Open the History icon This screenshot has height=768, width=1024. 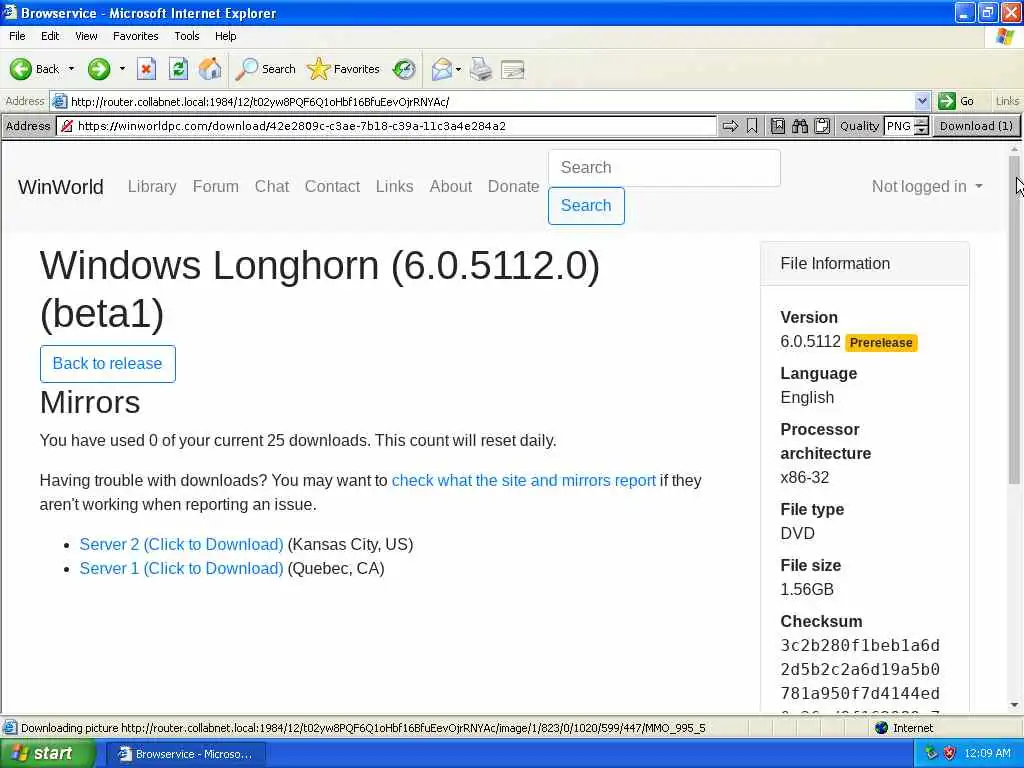tap(404, 69)
